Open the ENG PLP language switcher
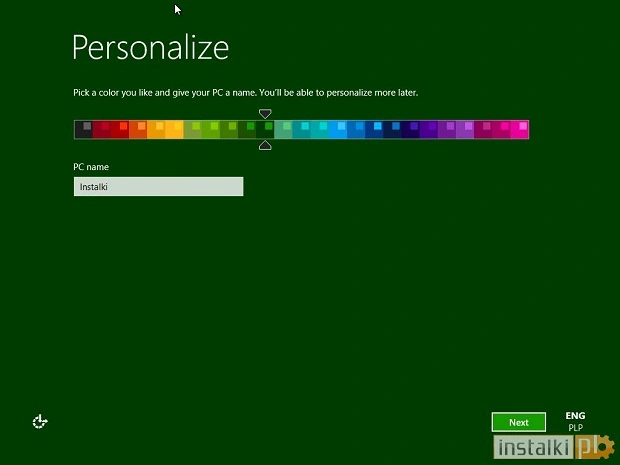This screenshot has width=620, height=465. coord(575,422)
